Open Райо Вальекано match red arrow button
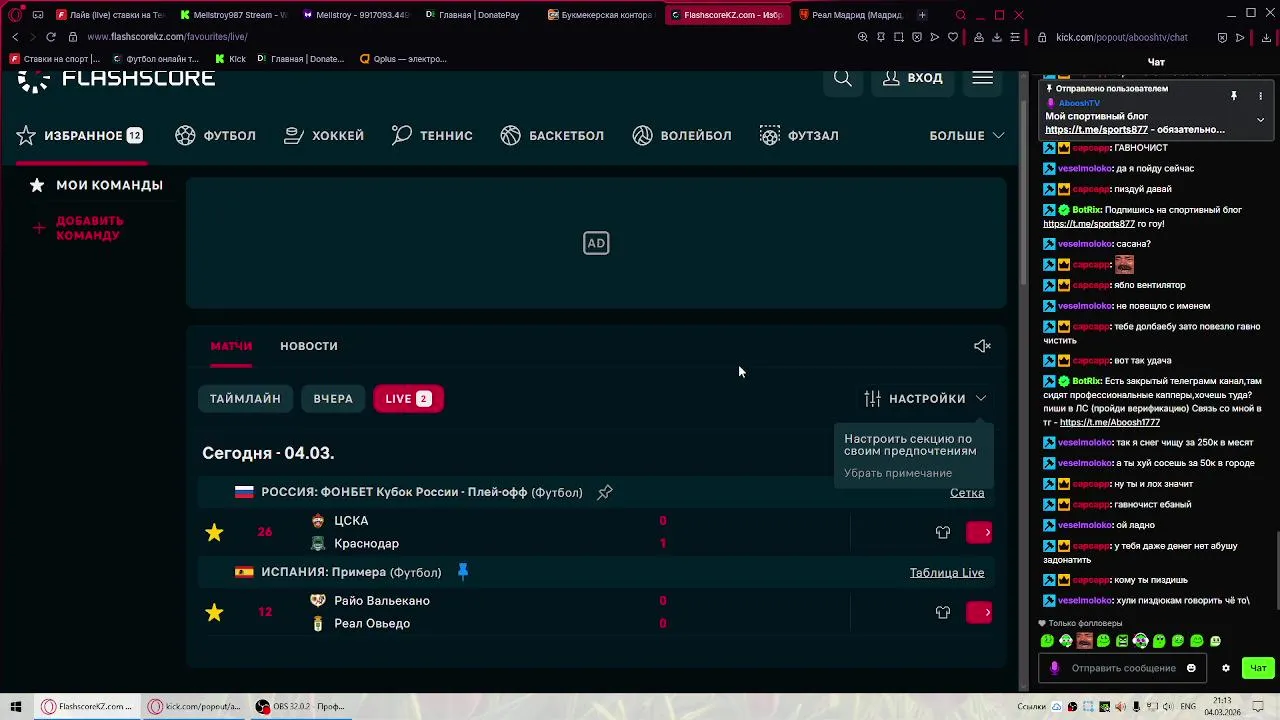This screenshot has width=1280, height=720. point(980,613)
